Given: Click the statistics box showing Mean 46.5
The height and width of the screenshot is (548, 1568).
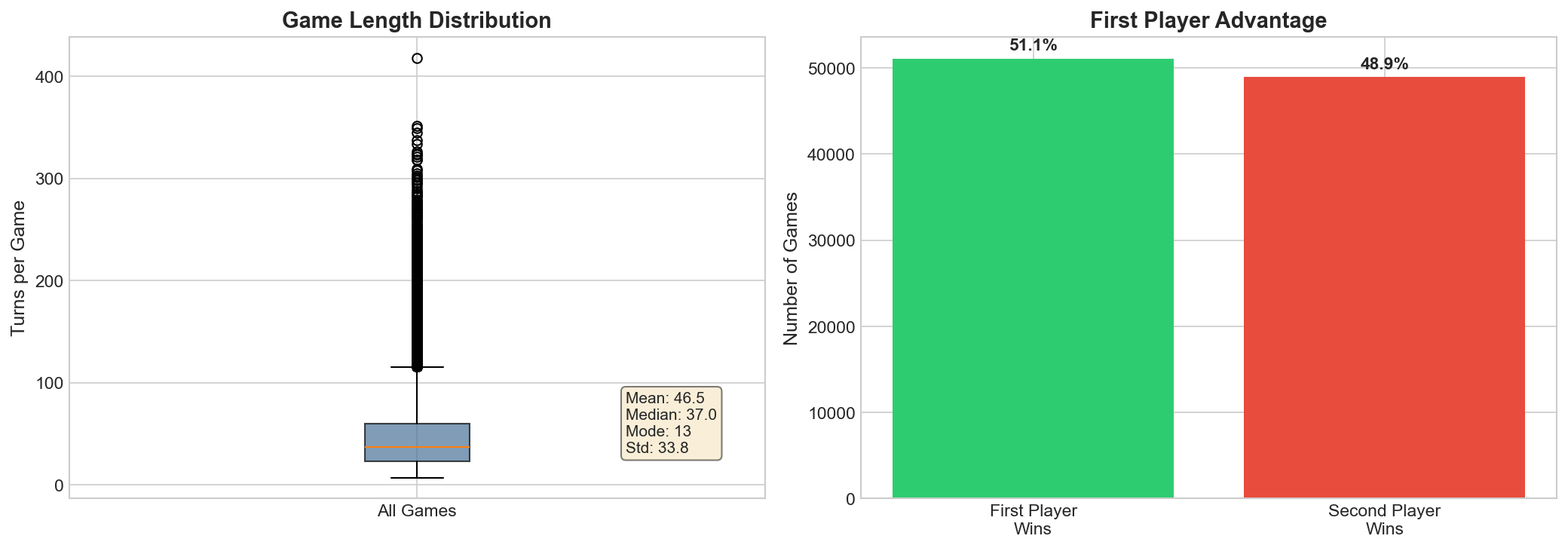Looking at the screenshot, I should pyautogui.click(x=671, y=423).
